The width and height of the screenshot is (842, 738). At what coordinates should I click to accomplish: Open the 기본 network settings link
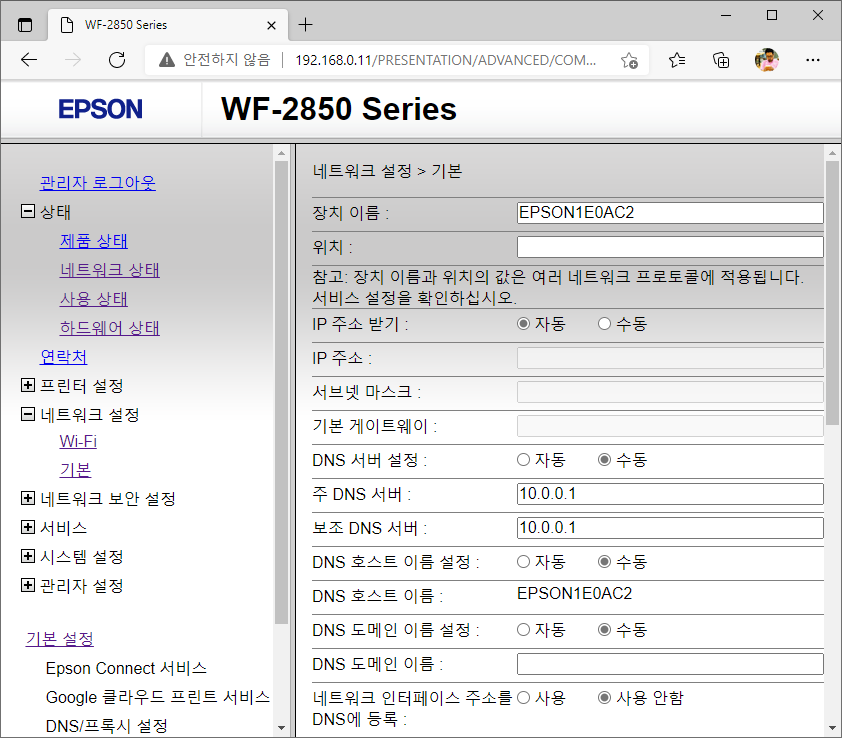coord(76,471)
